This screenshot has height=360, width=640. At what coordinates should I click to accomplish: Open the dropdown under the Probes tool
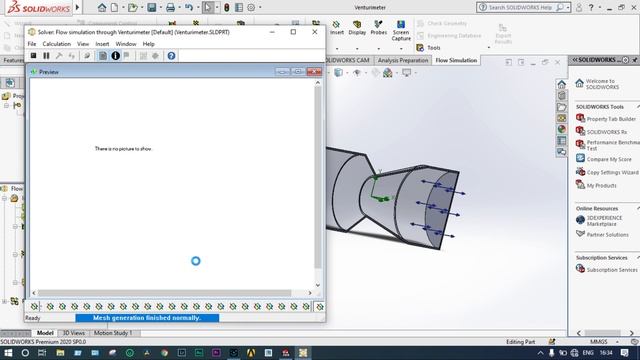[x=378, y=48]
